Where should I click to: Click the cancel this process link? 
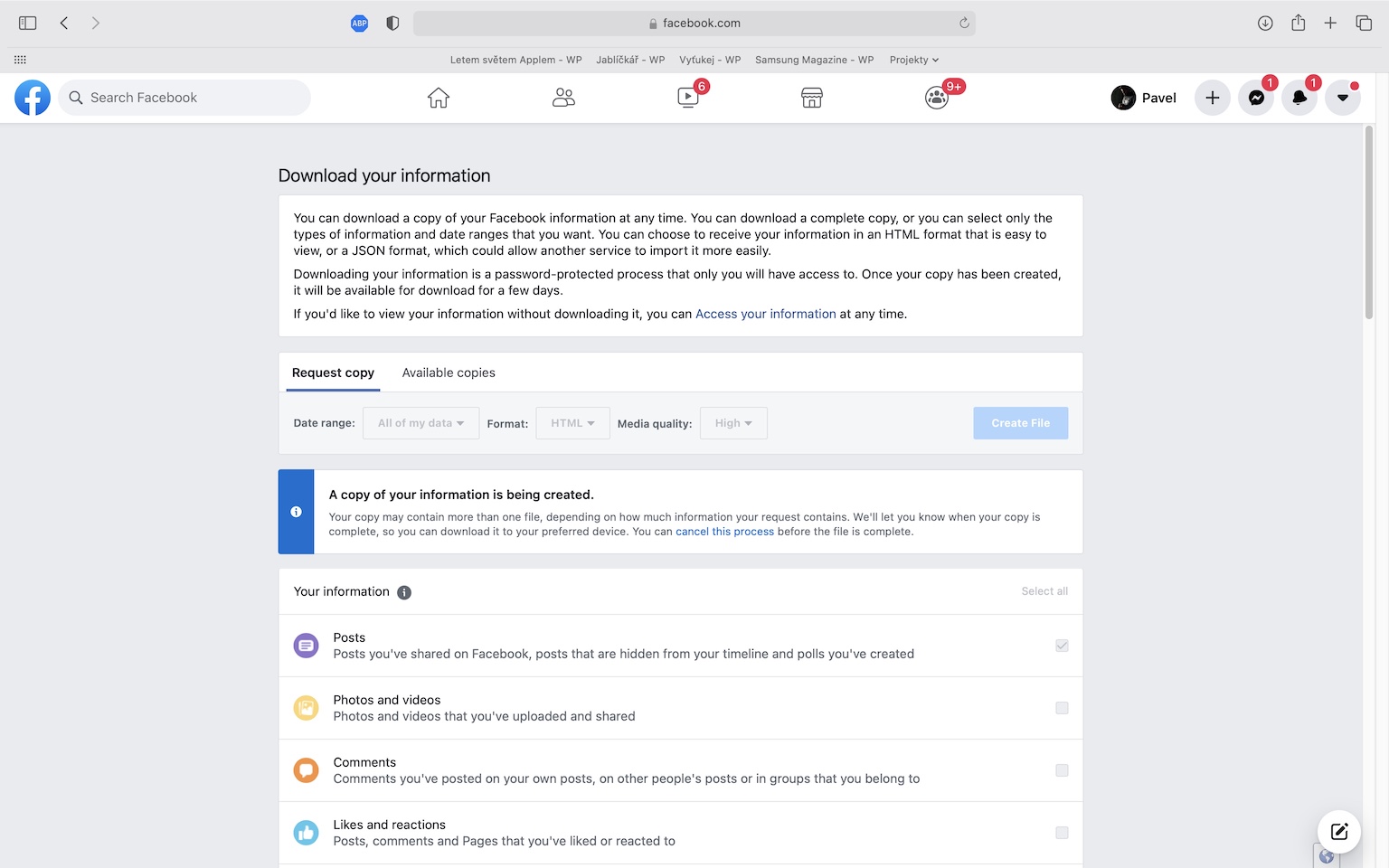coord(724,532)
